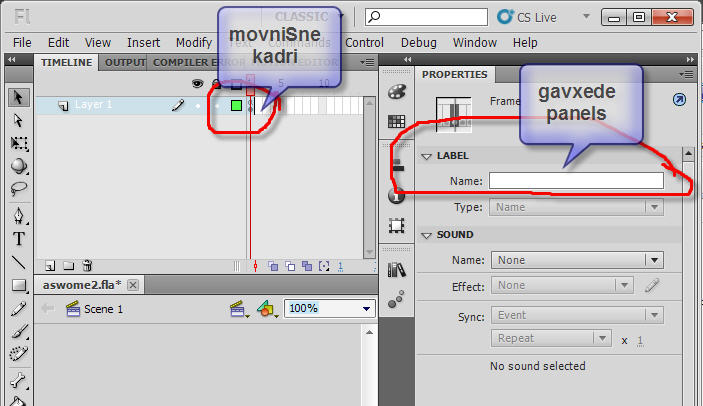
Task: Click the Properties help arrow icon
Action: point(680,99)
